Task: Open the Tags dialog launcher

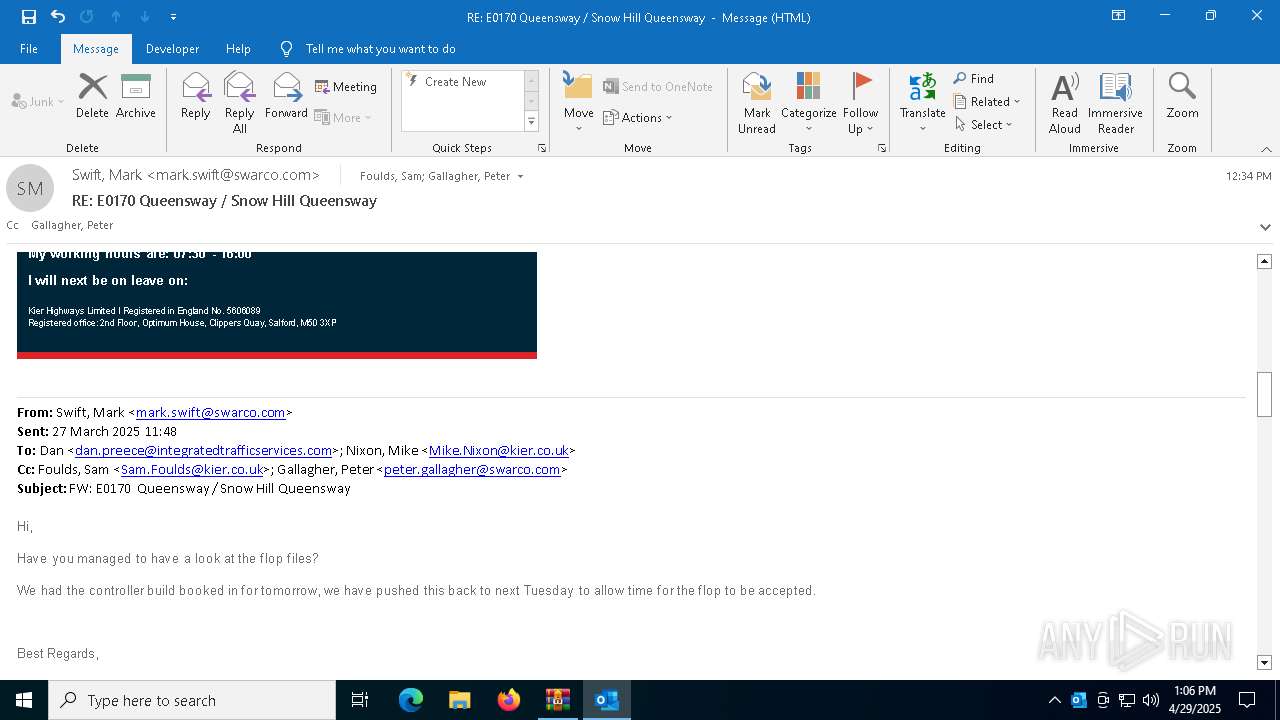Action: pos(882,148)
